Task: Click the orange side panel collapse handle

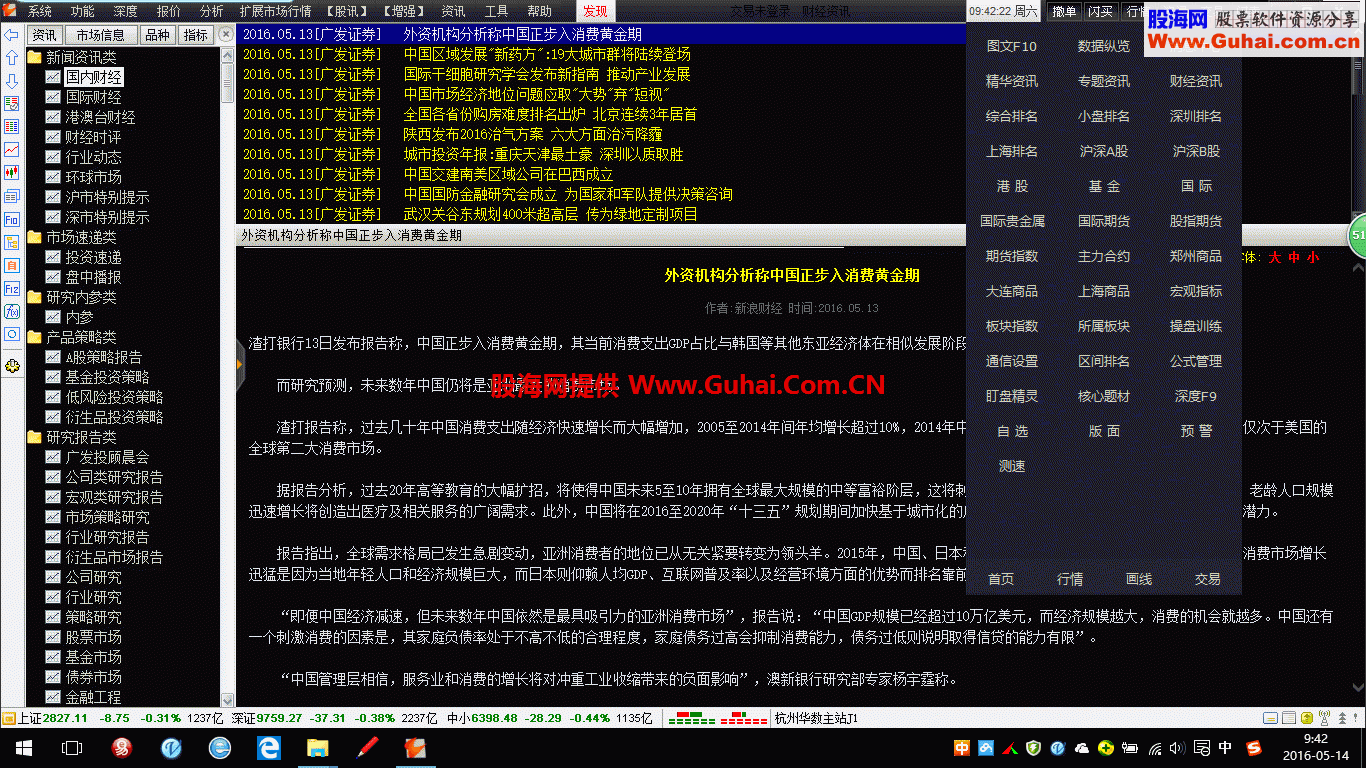Action: [x=240, y=364]
